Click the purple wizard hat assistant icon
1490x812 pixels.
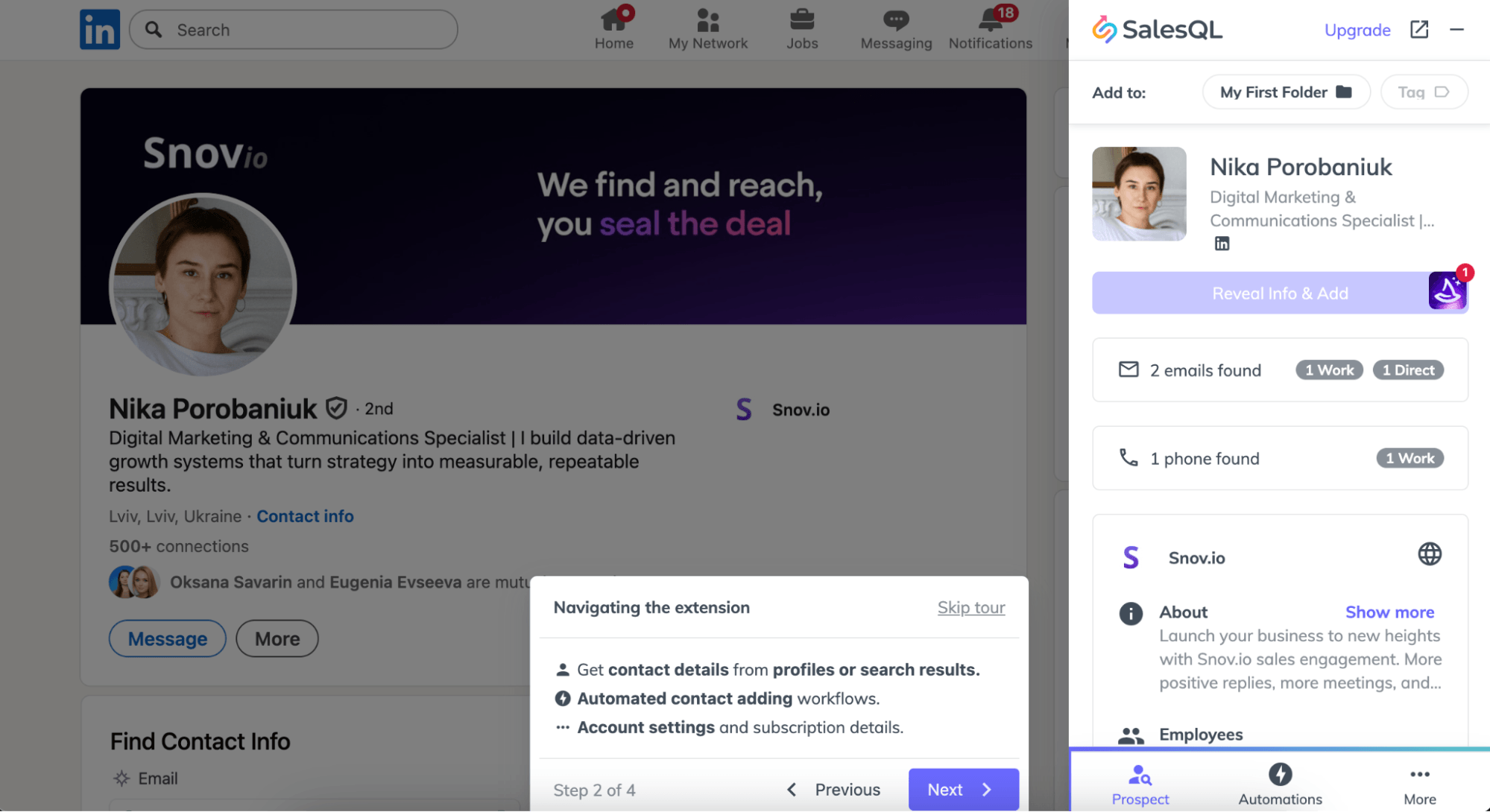pyautogui.click(x=1448, y=291)
